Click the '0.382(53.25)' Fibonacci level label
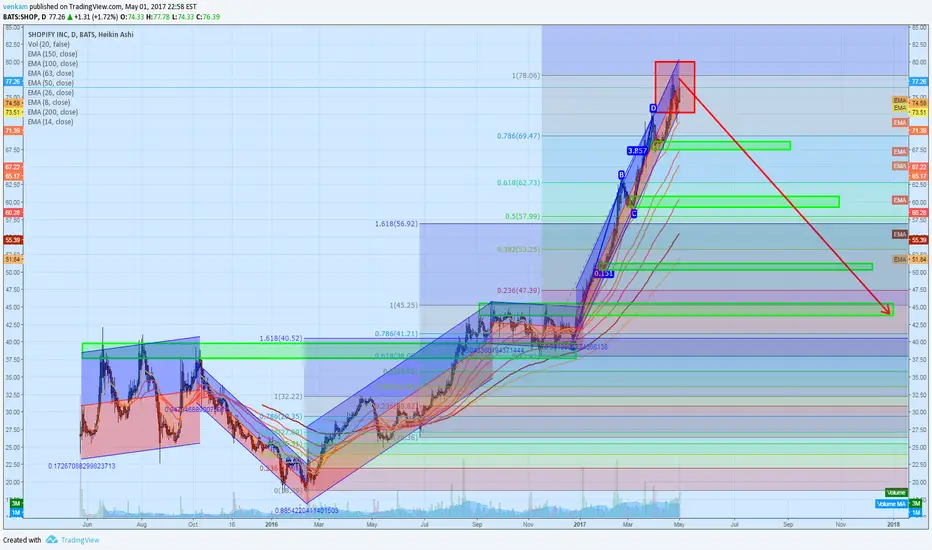Image resolution: width=932 pixels, height=550 pixels. [519, 250]
